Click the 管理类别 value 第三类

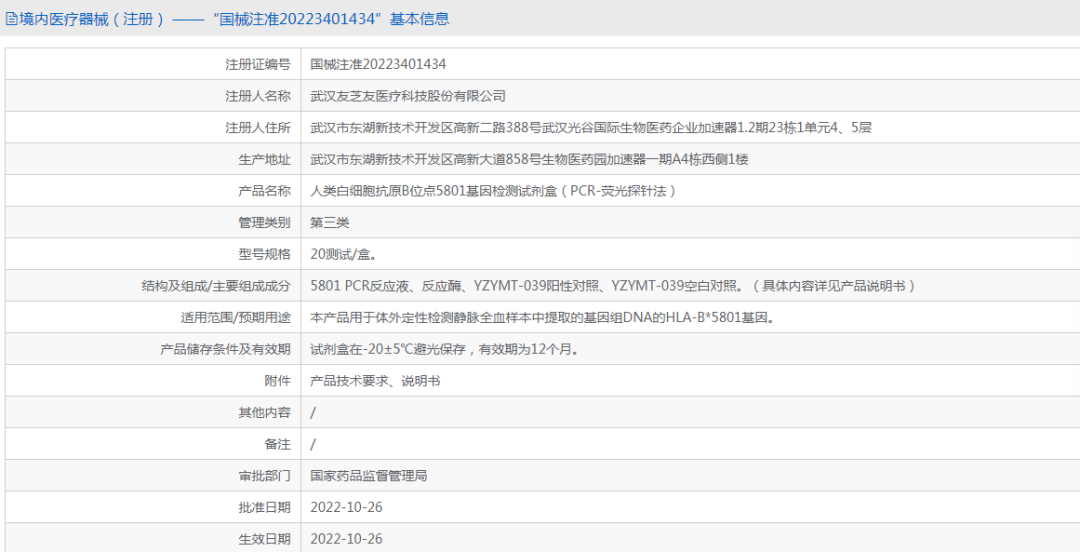coord(330,223)
